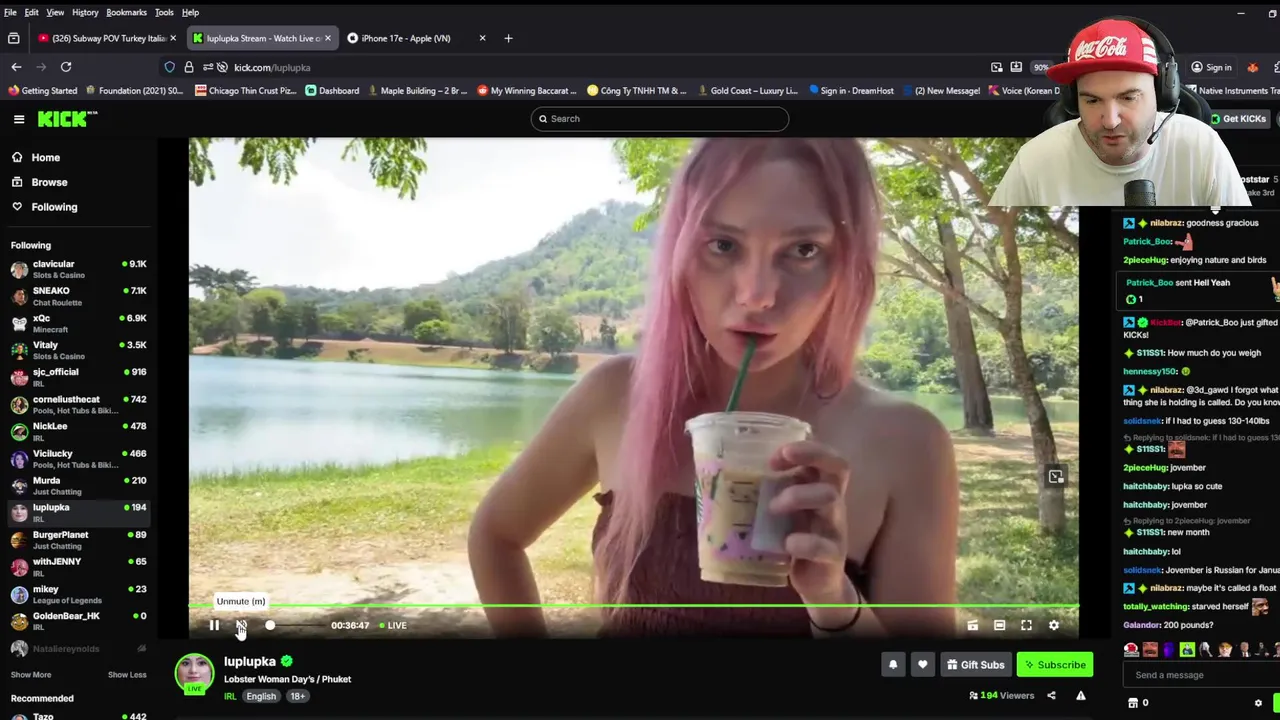Screen dimensions: 1280x720
Task: Report the stream using warning icon
Action: (x=1080, y=695)
